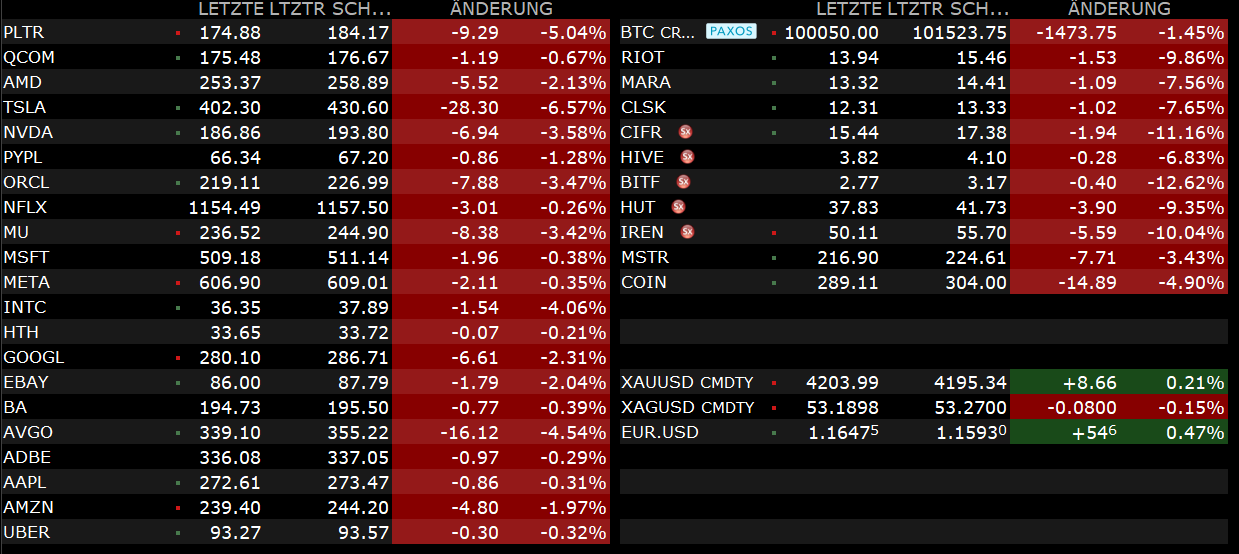
Task: Open the MSTR ticker symbol
Action: (645, 257)
